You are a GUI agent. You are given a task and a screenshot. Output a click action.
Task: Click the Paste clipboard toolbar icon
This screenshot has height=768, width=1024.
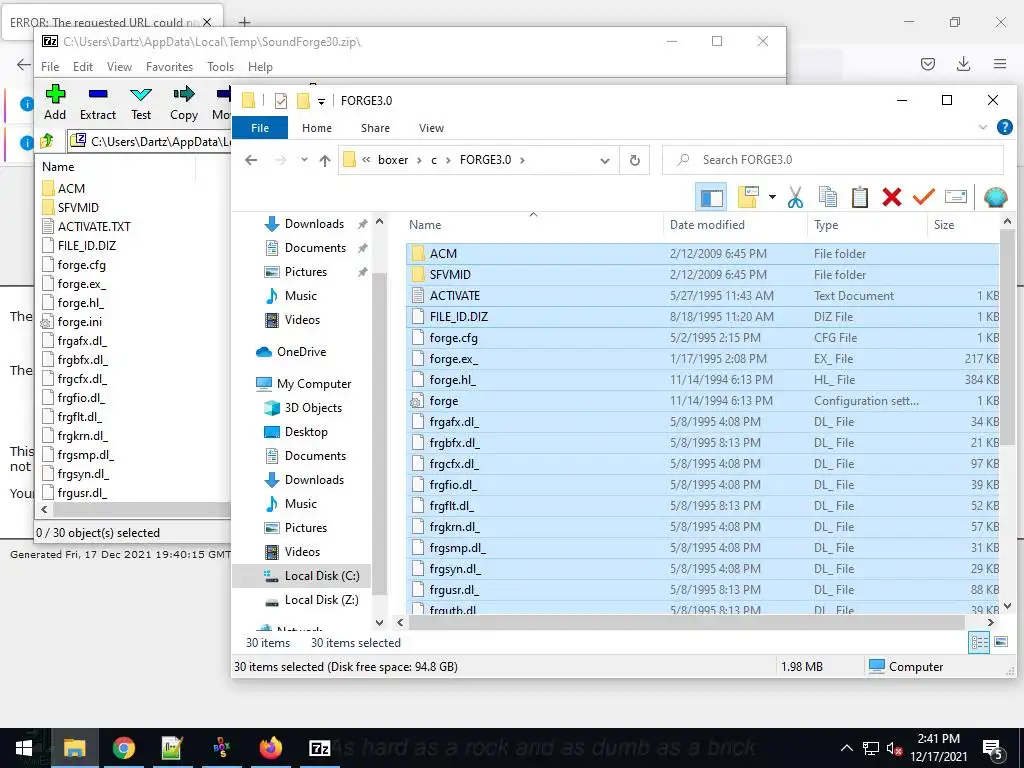tap(859, 197)
